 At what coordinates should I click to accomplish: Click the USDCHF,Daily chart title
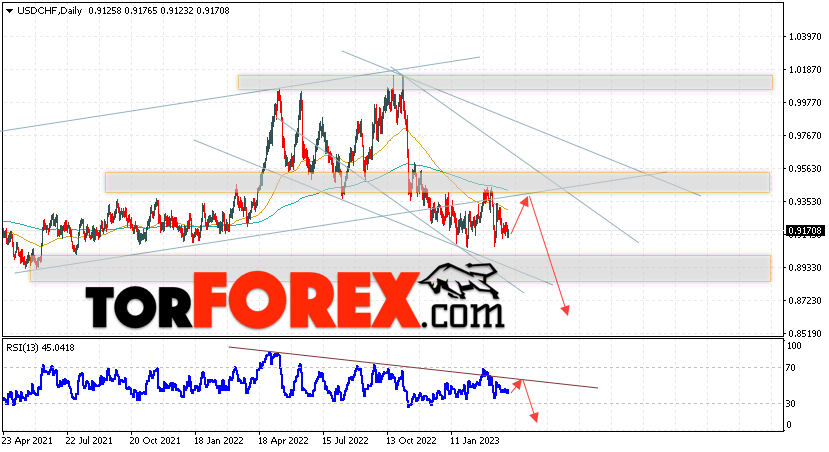50,11
